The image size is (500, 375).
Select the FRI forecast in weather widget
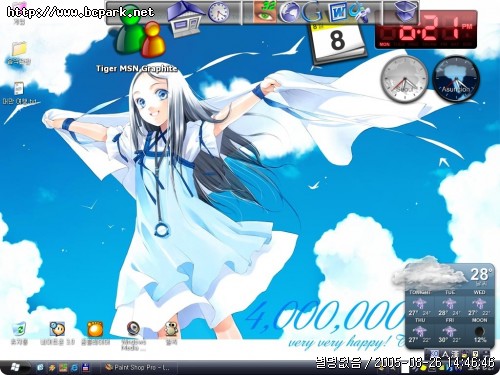click(x=449, y=331)
